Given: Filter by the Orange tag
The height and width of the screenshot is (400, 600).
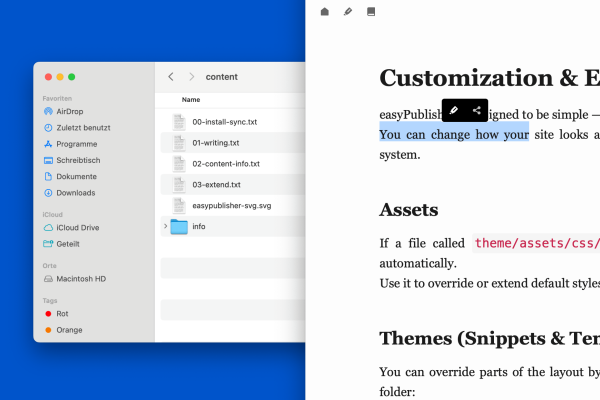Looking at the screenshot, I should (x=69, y=329).
